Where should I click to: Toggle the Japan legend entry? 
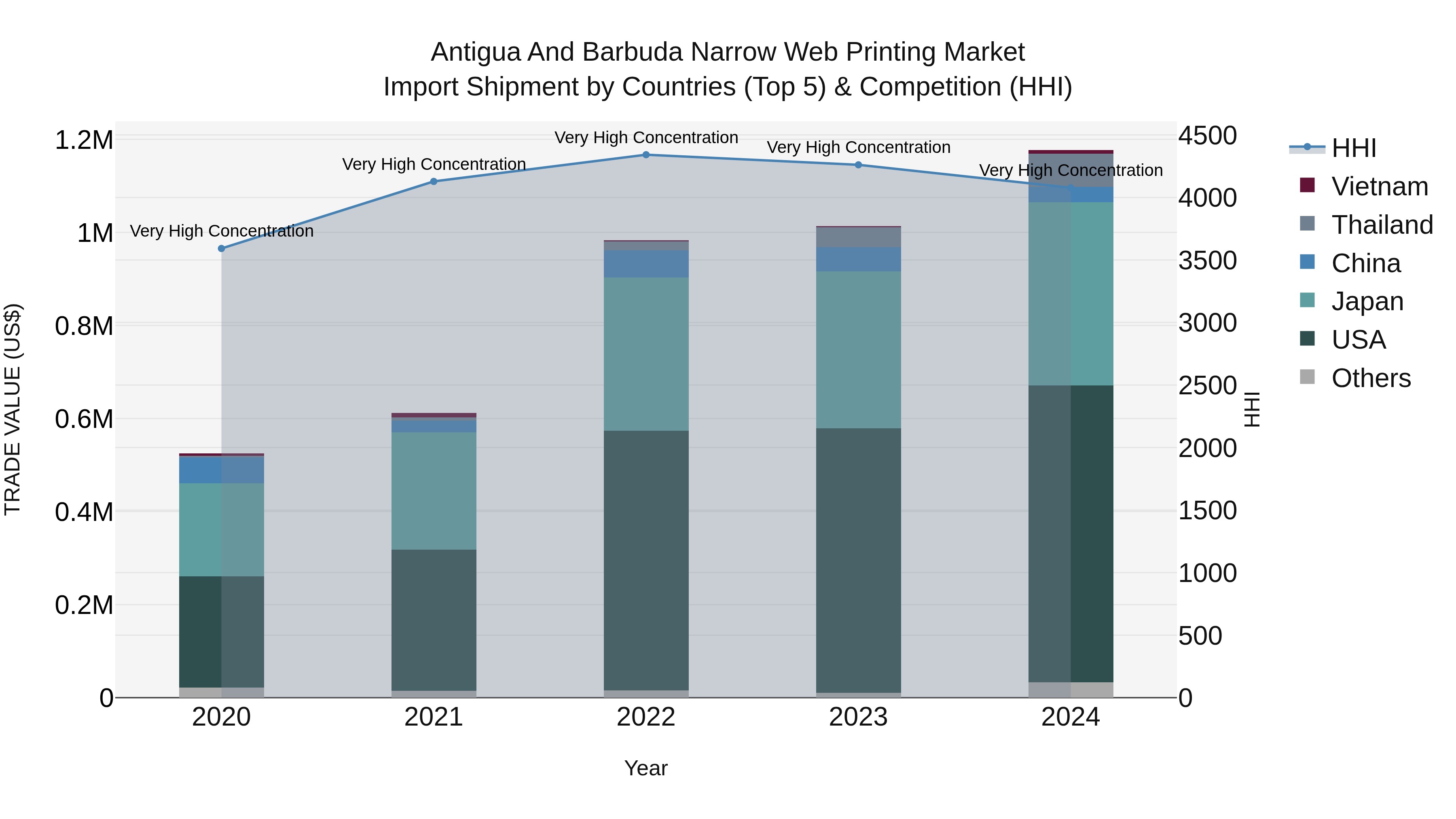click(x=1351, y=301)
